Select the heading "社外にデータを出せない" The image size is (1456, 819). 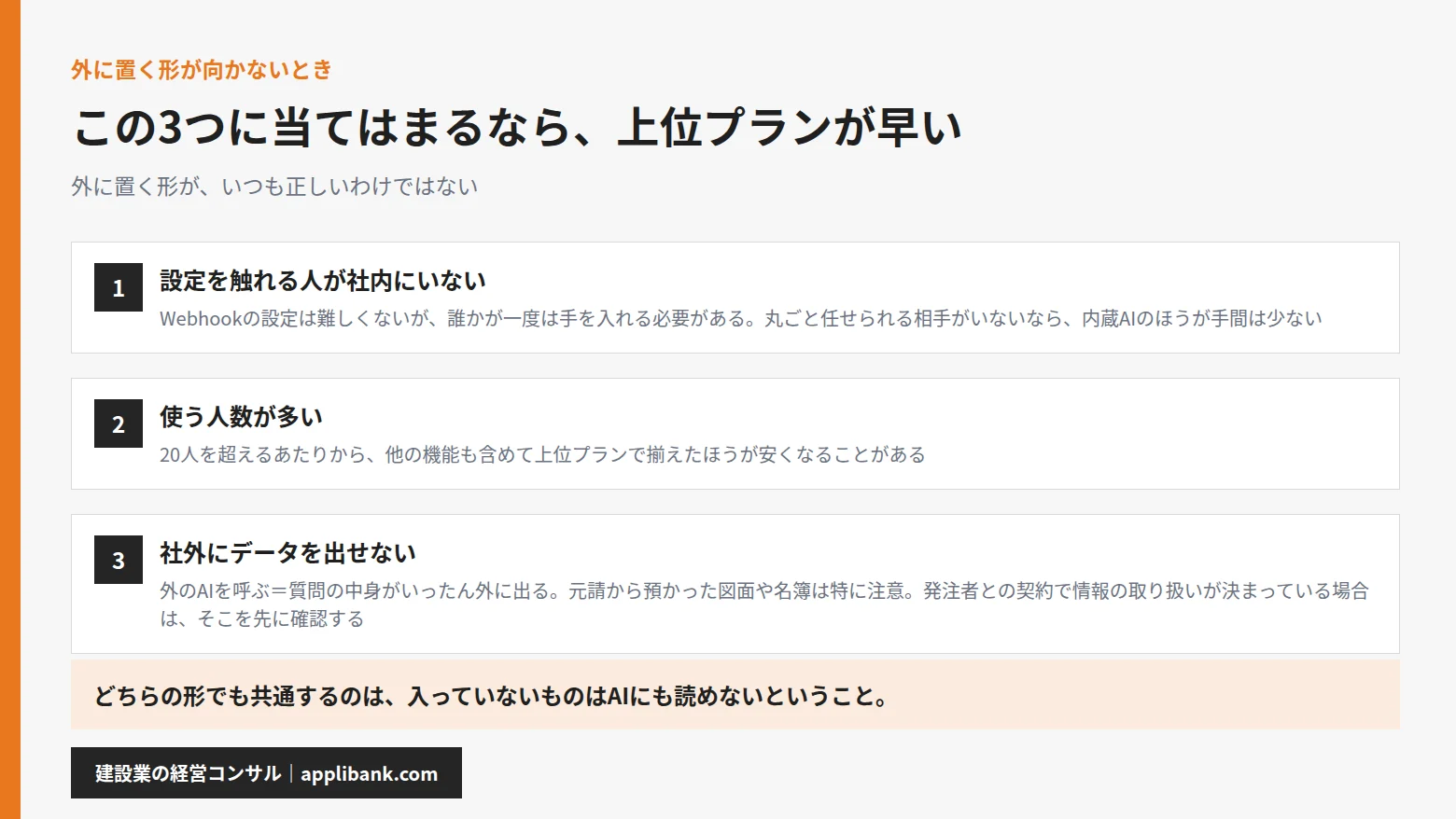pyautogui.click(x=287, y=553)
